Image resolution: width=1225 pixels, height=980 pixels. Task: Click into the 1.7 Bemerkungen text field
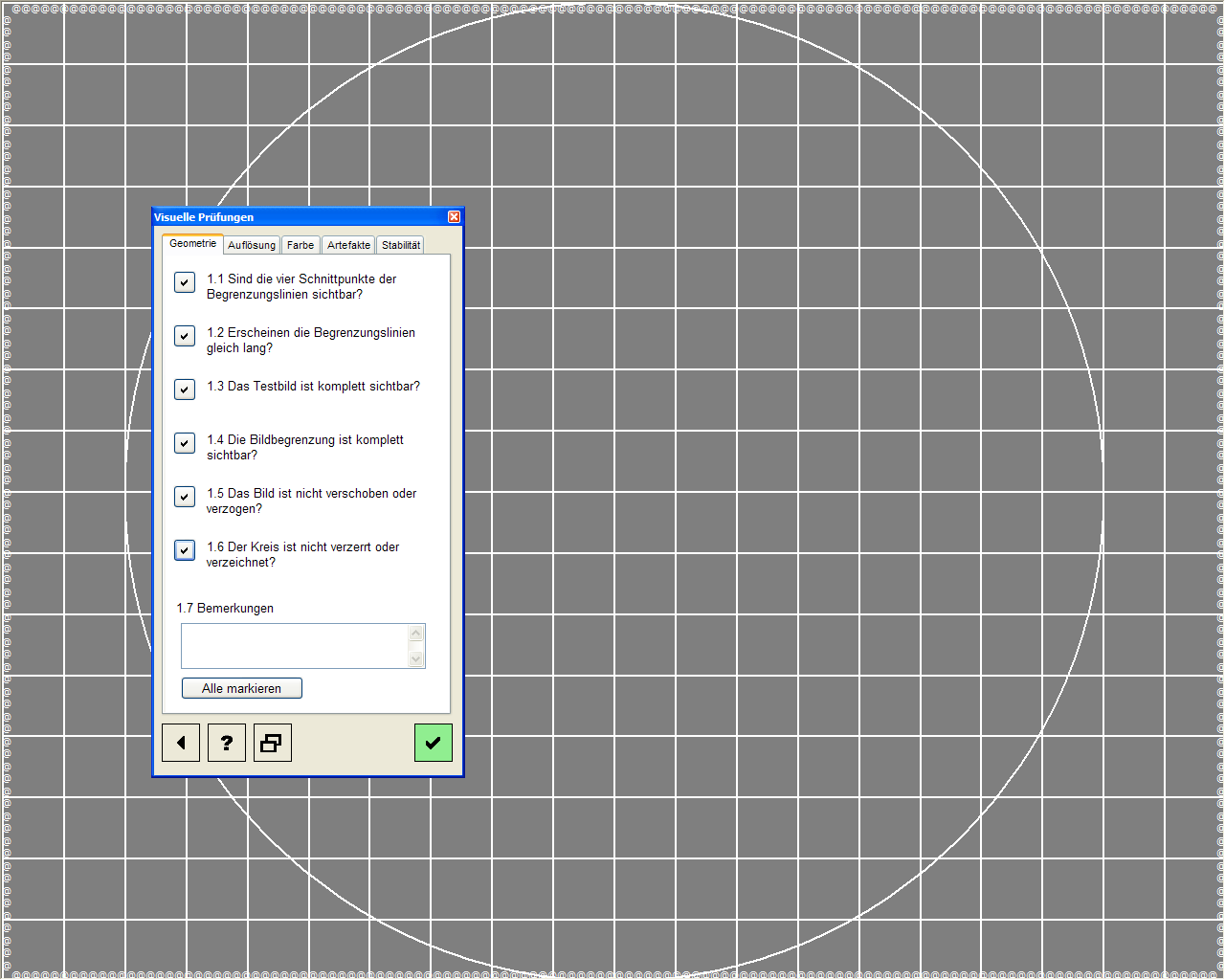tap(295, 646)
